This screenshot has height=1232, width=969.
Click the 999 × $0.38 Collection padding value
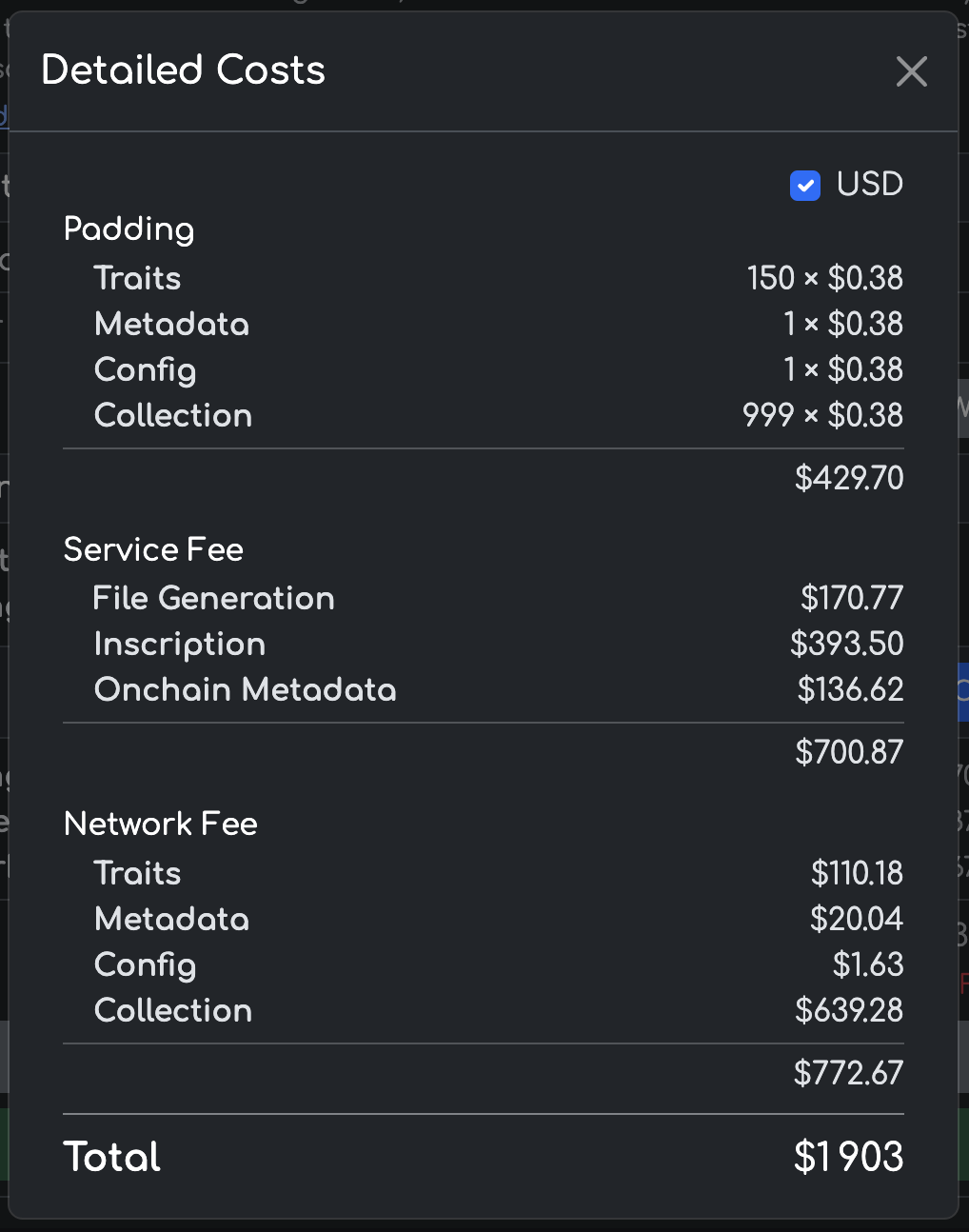822,415
